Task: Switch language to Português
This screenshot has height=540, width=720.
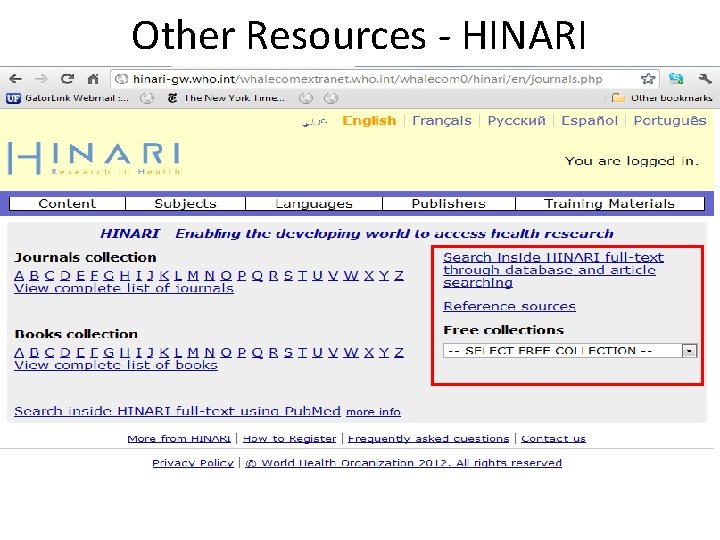Action: click(x=670, y=121)
